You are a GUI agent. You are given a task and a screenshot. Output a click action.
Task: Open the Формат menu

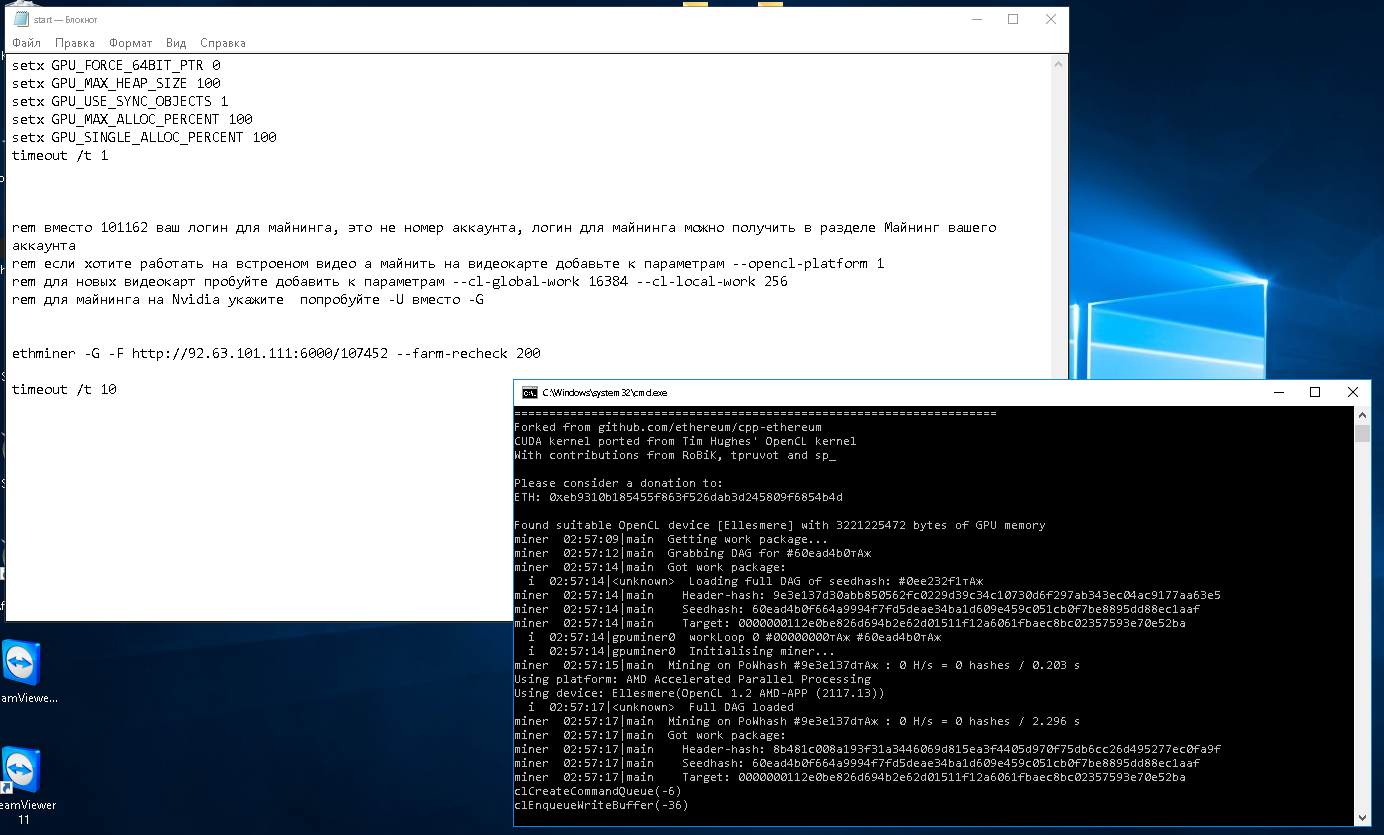(130, 43)
